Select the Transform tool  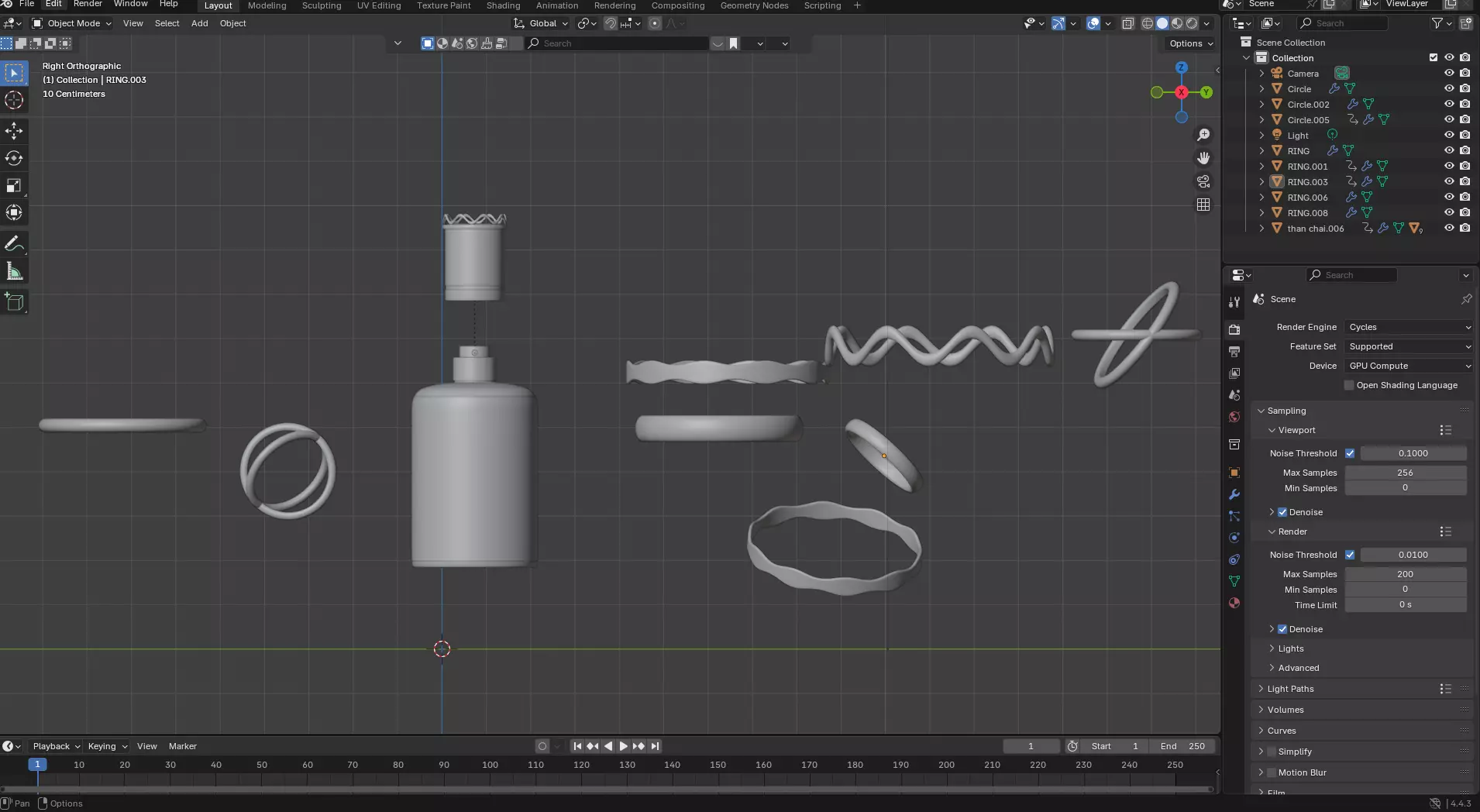click(x=14, y=212)
